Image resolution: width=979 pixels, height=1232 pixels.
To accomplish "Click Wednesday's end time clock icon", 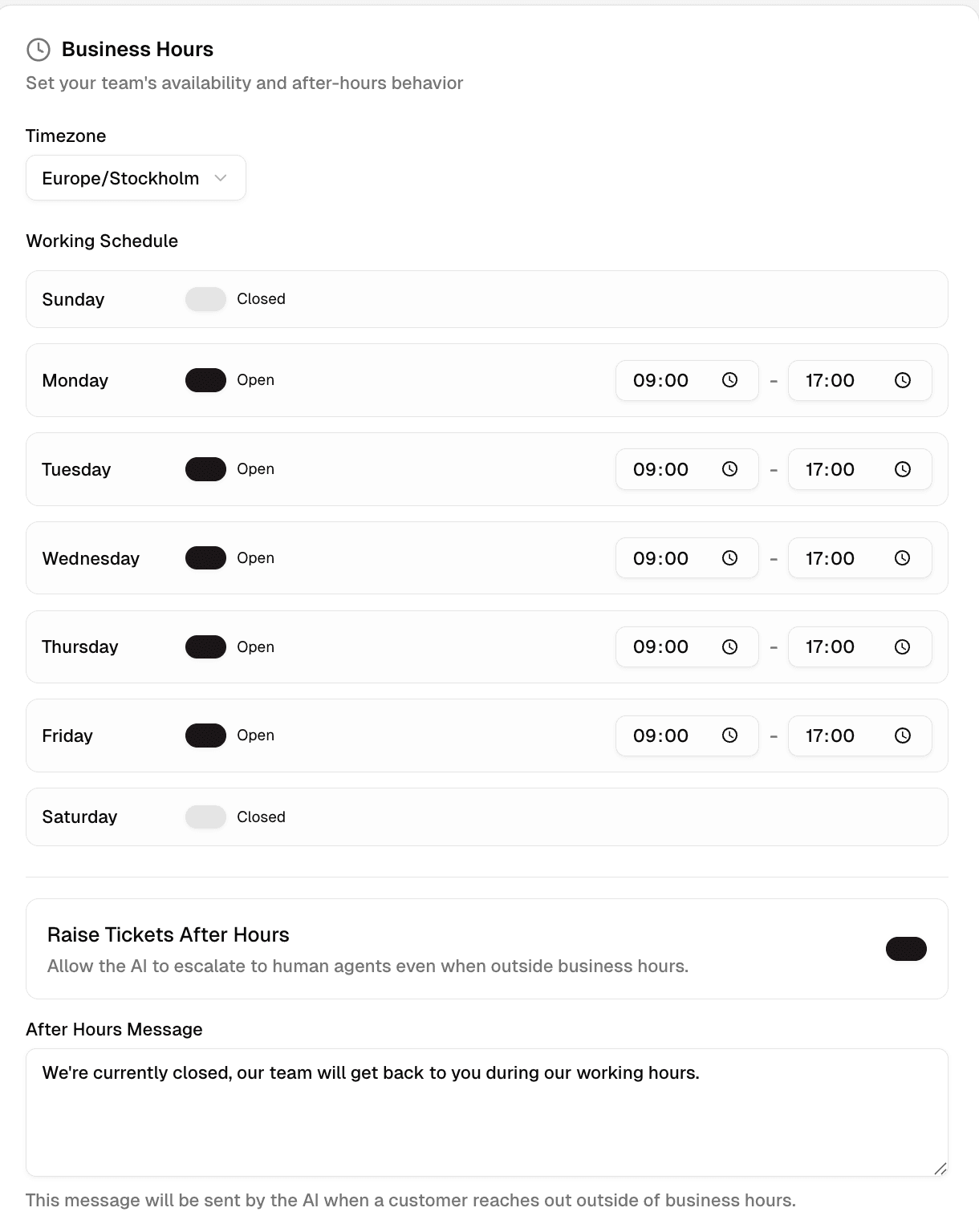I will (902, 557).
